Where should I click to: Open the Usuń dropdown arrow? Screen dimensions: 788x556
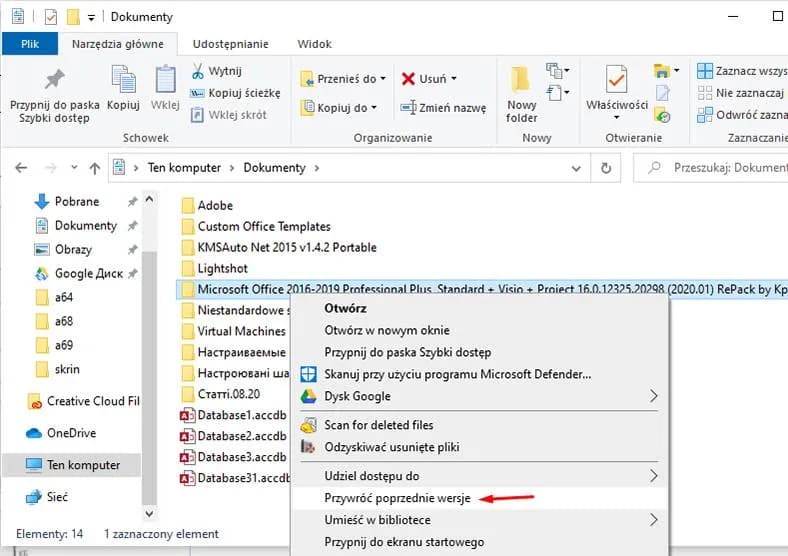tap(453, 79)
